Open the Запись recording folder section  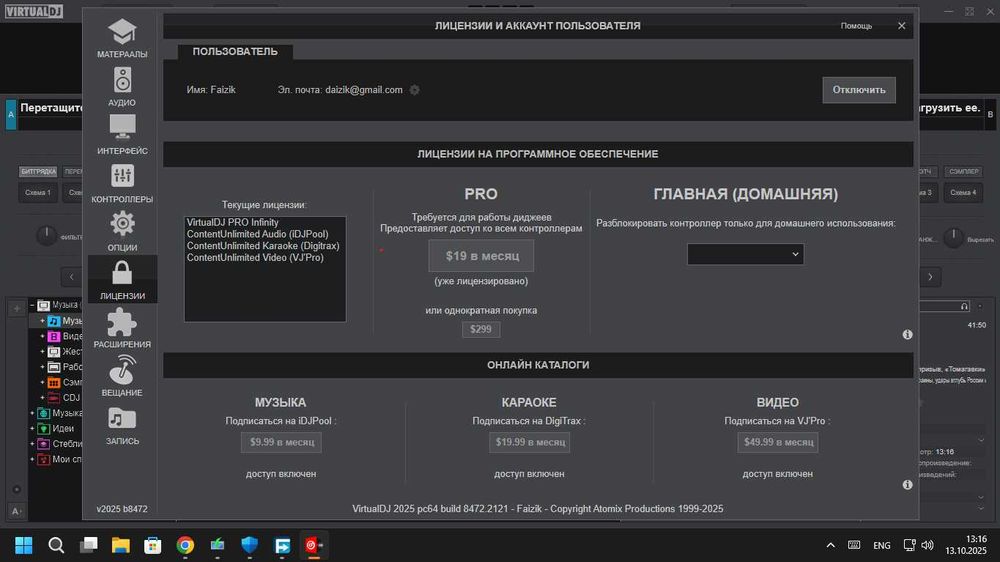point(122,425)
